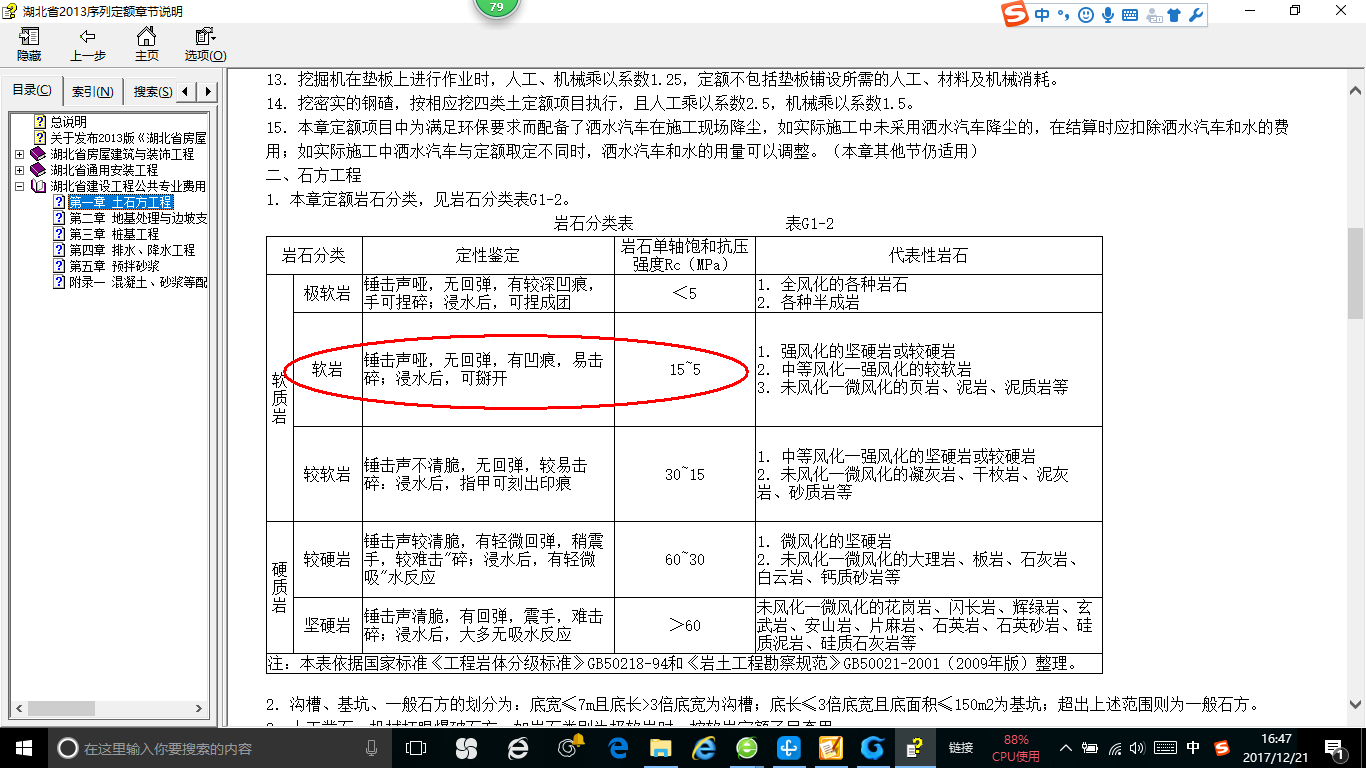Open 附录一 混凝土、砂浆等配 appendix
Image resolution: width=1366 pixels, height=768 pixels.
click(138, 282)
